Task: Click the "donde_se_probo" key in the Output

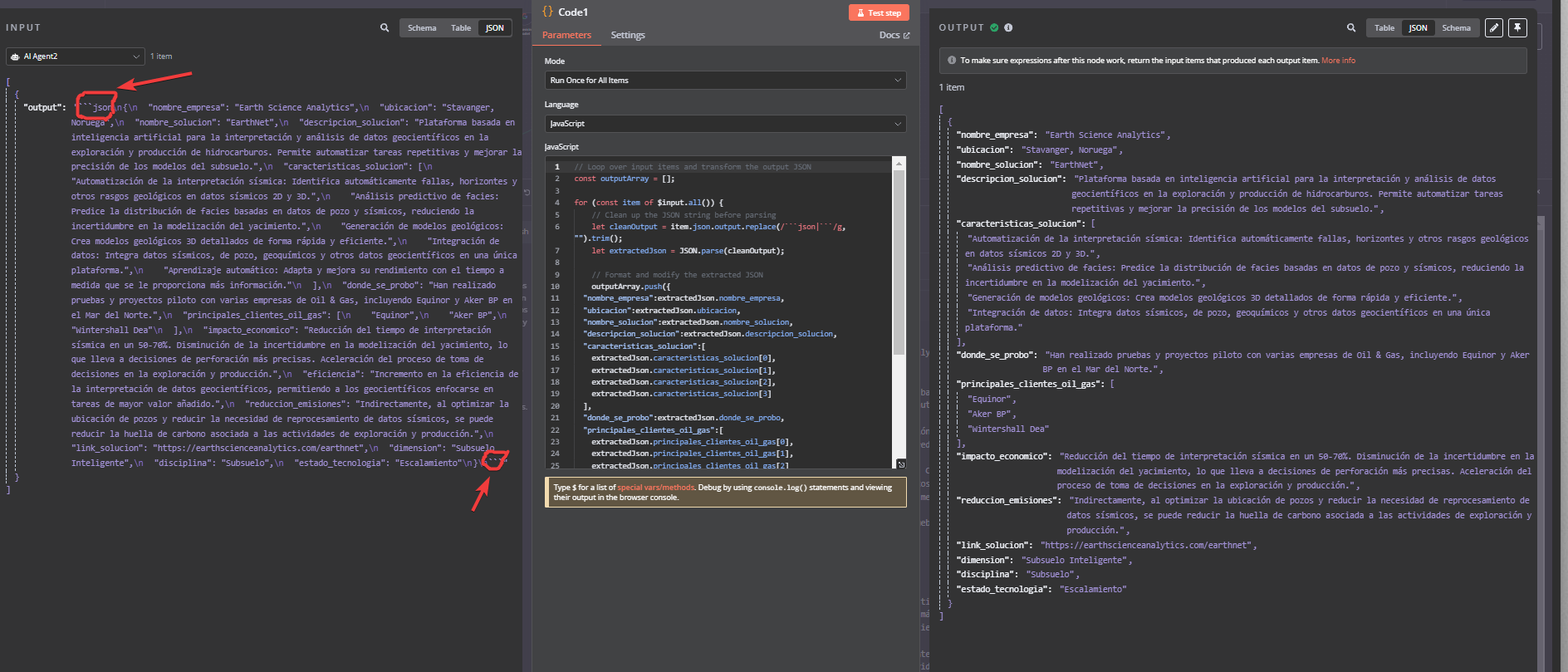Action: click(993, 355)
